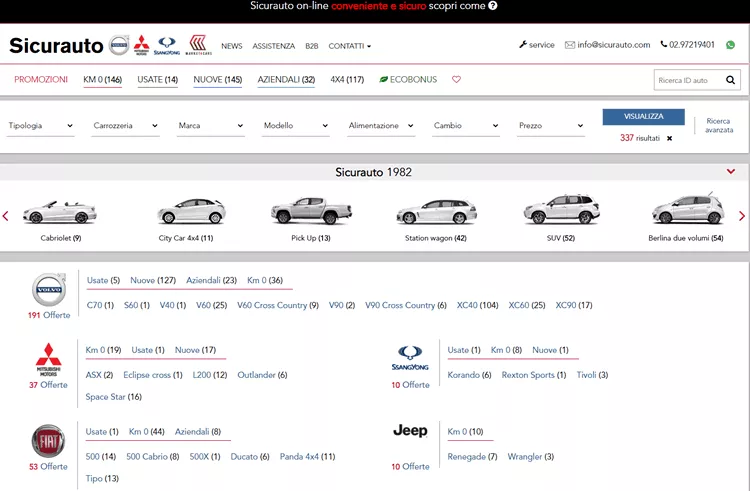
Task: Clear results with the x icon
Action: pyautogui.click(x=670, y=138)
